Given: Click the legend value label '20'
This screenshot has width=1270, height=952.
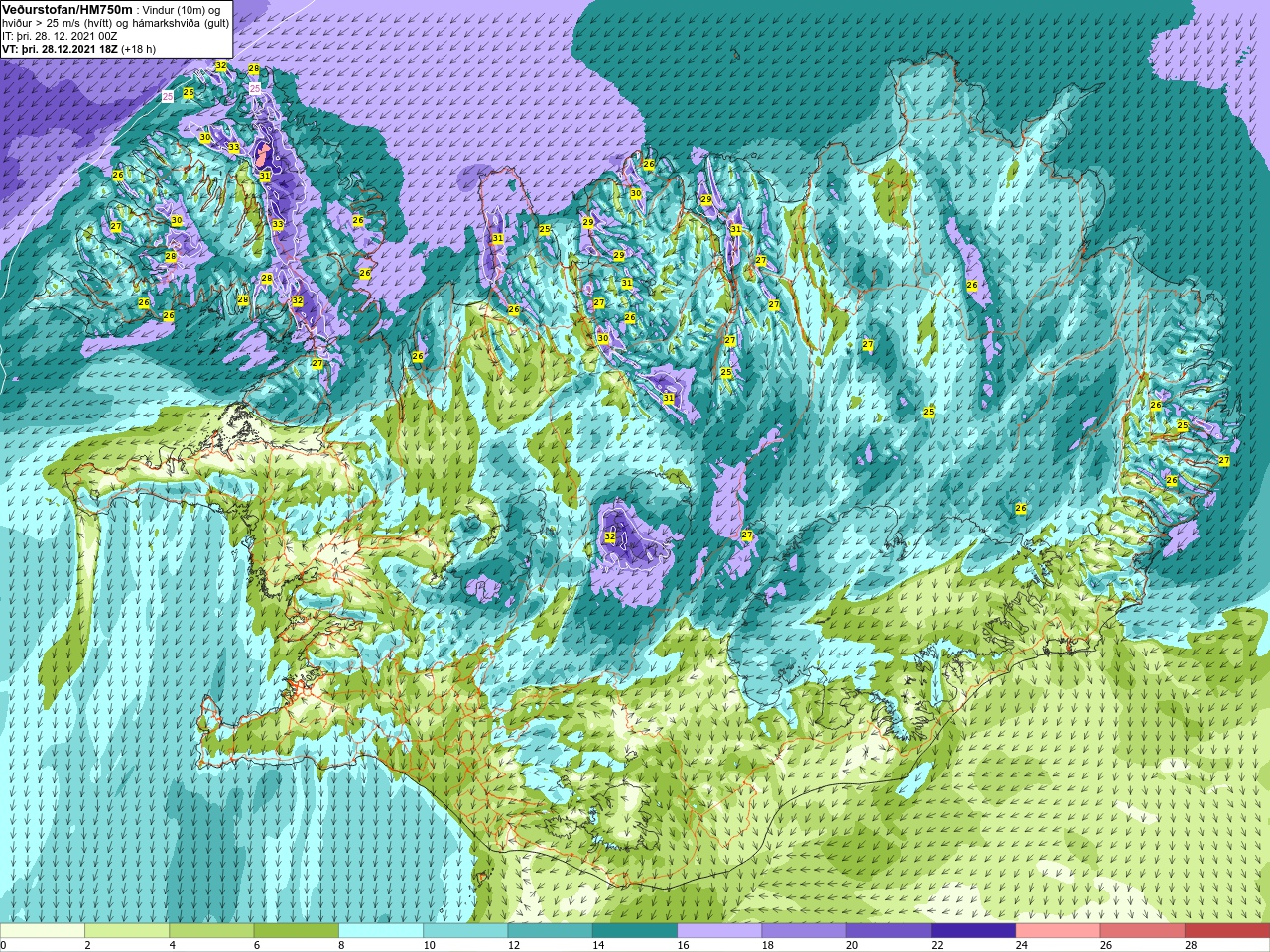Looking at the screenshot, I should pyautogui.click(x=851, y=945).
